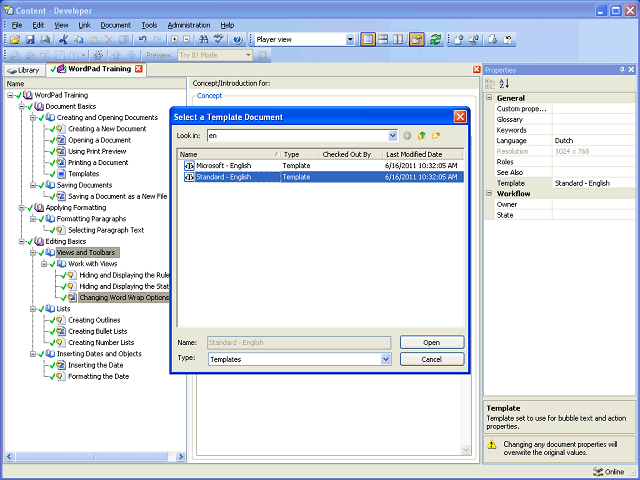Open the View menu
Viewport: 640px width, 480px height.
[61, 25]
